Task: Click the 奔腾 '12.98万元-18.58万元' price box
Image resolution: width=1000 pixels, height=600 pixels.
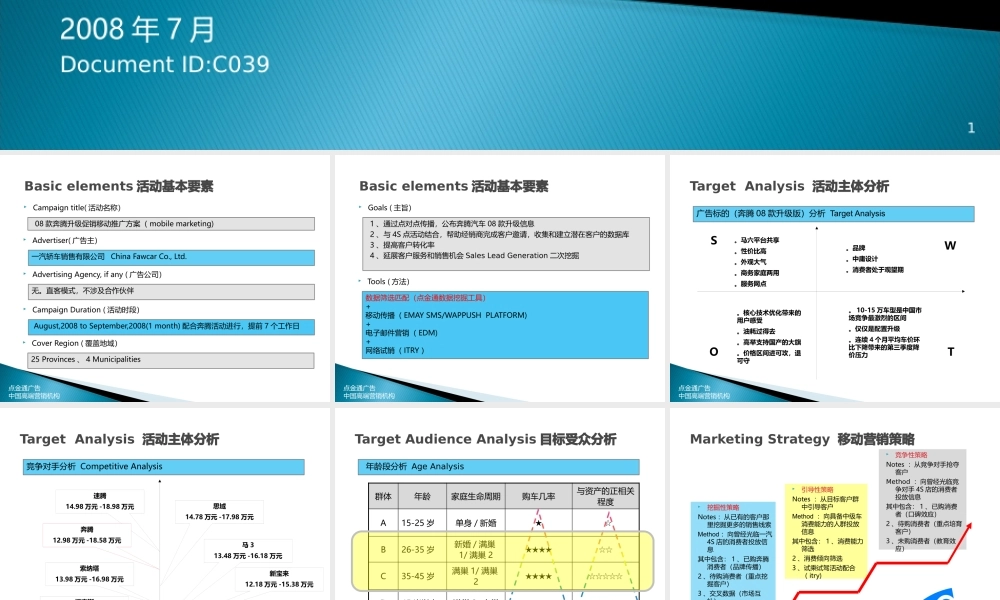Action: coord(87,535)
